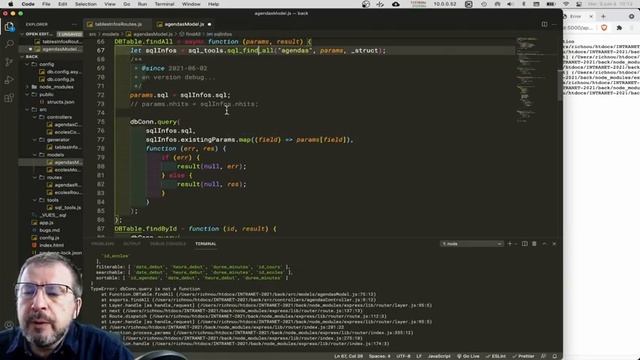Open the Search view in activity bar

point(9,44)
